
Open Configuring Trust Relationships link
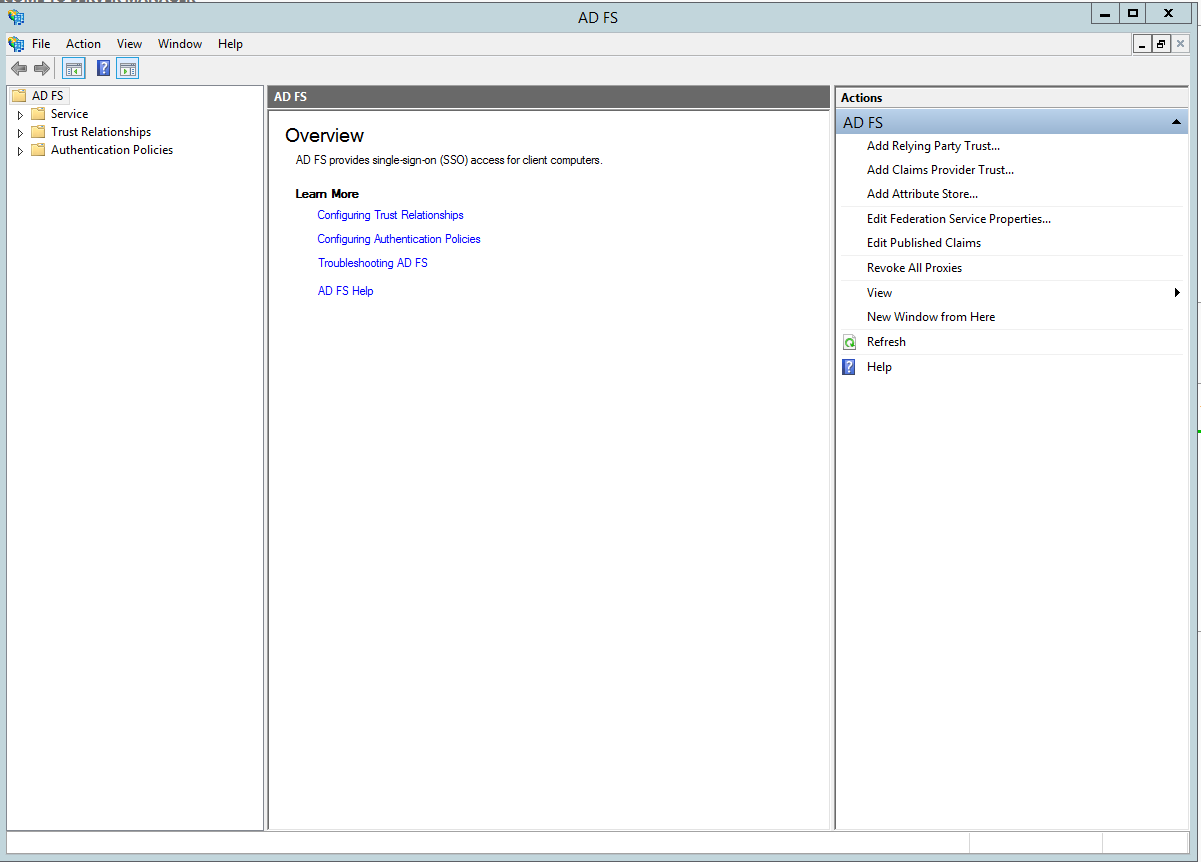tap(390, 215)
